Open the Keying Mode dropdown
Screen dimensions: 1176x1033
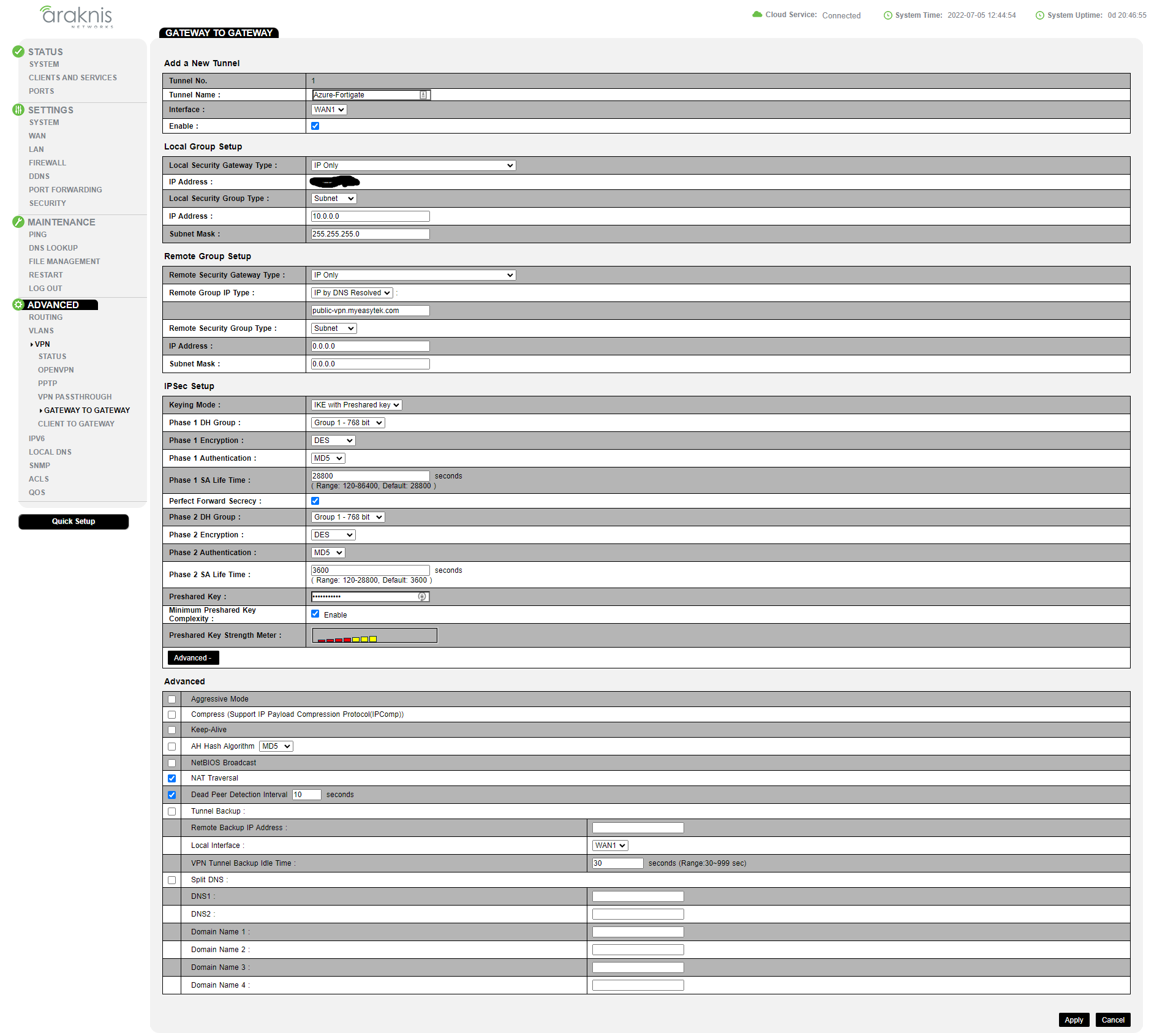click(356, 405)
